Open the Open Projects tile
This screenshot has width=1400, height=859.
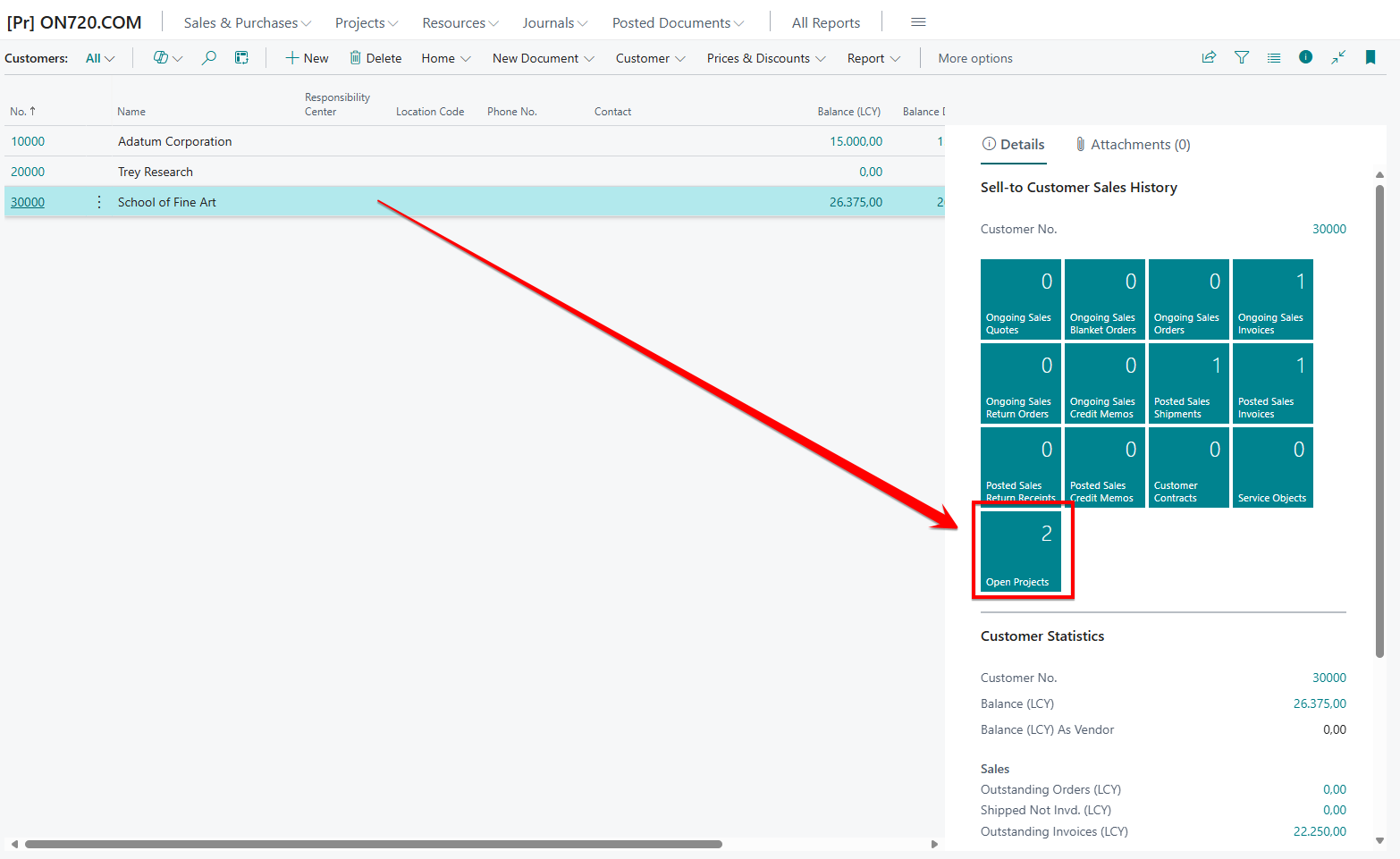point(1021,551)
